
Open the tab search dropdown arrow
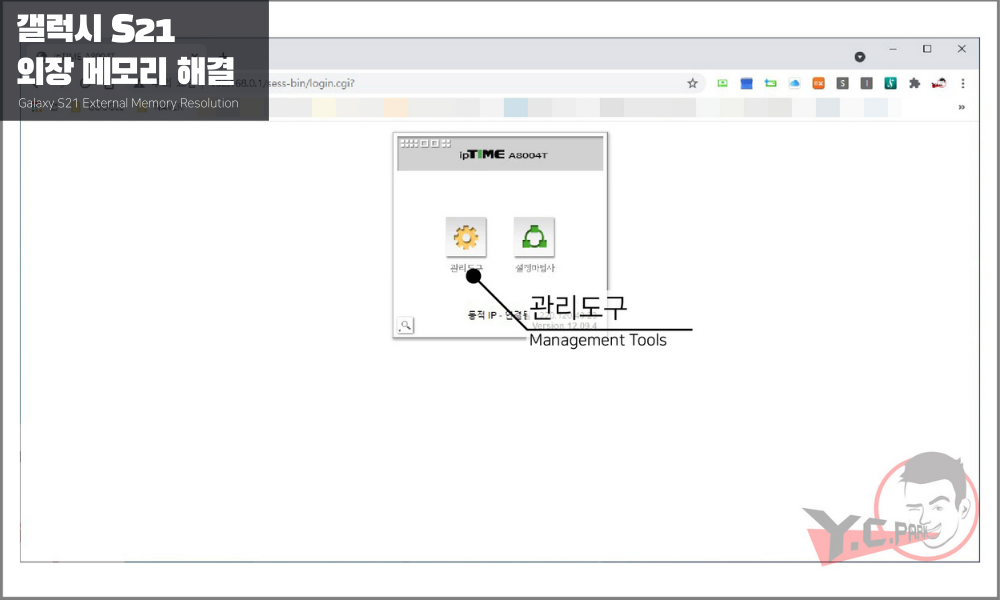[x=860, y=57]
